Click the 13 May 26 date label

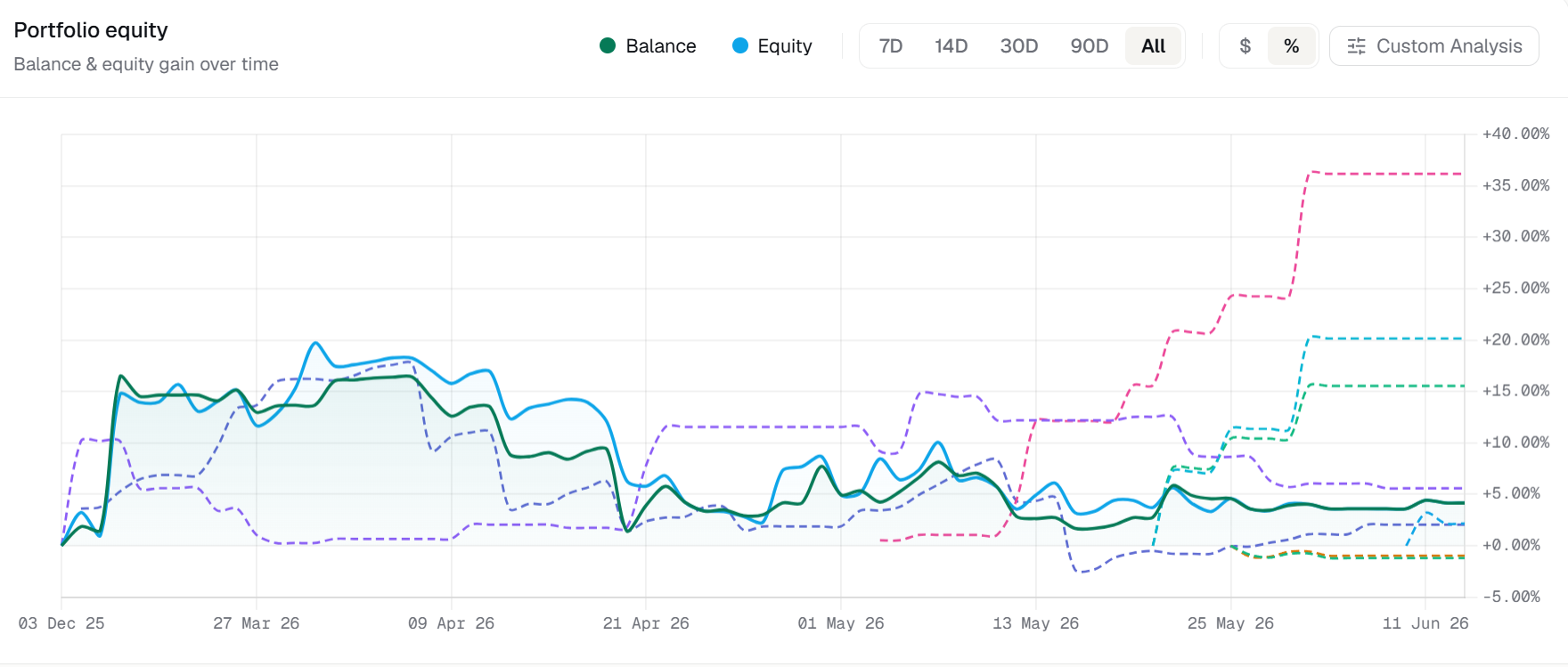pos(1035,623)
